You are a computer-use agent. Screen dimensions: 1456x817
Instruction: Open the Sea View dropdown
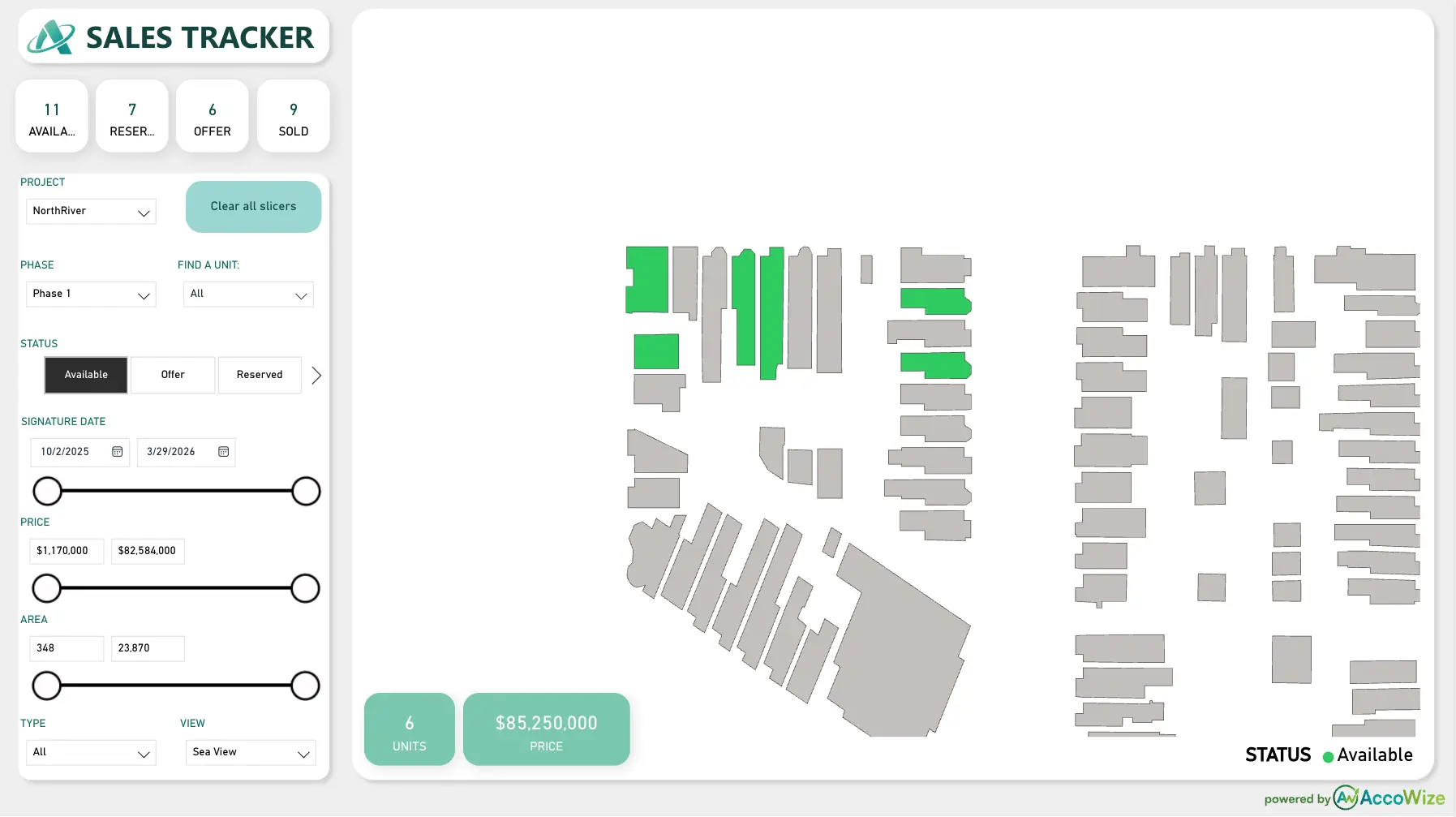[x=251, y=753]
